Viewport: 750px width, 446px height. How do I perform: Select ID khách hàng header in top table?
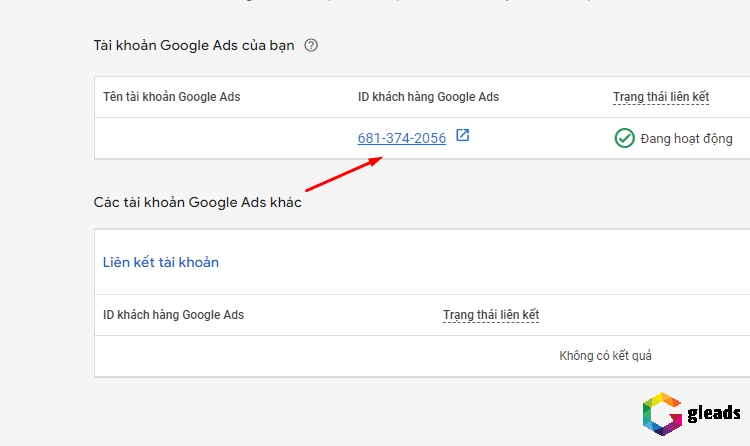pos(428,97)
